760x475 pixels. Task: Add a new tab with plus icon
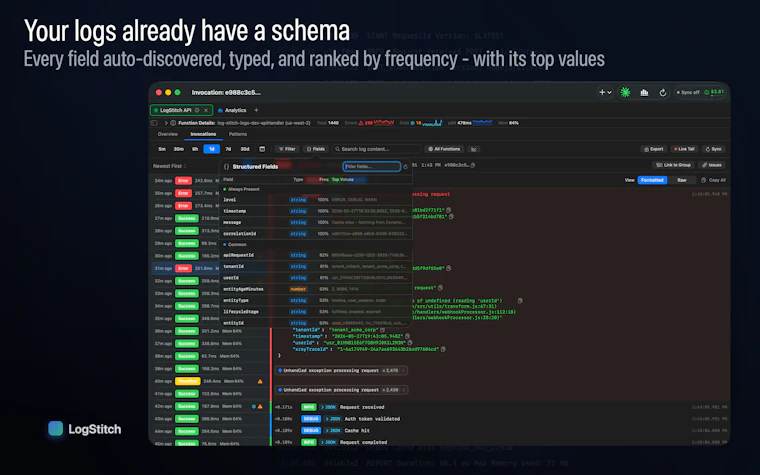(256, 110)
